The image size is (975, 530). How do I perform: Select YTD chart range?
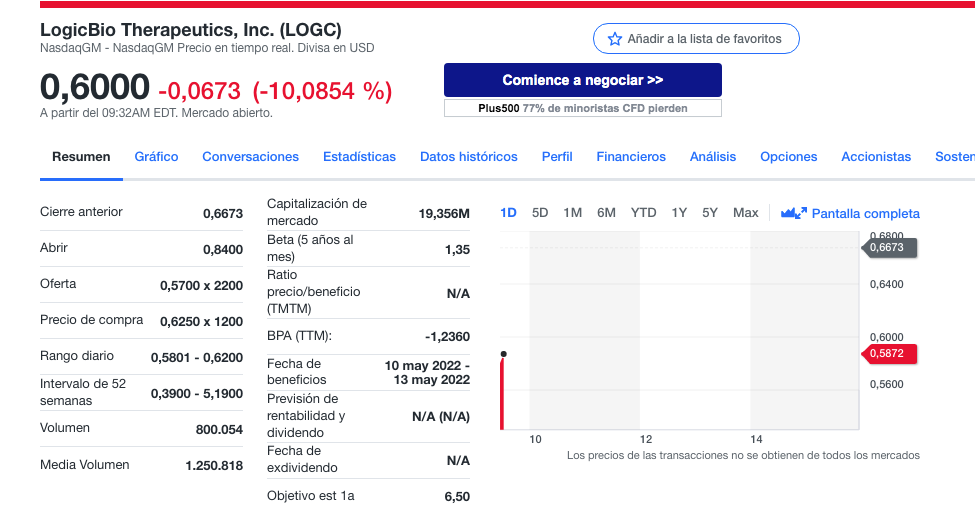[643, 213]
